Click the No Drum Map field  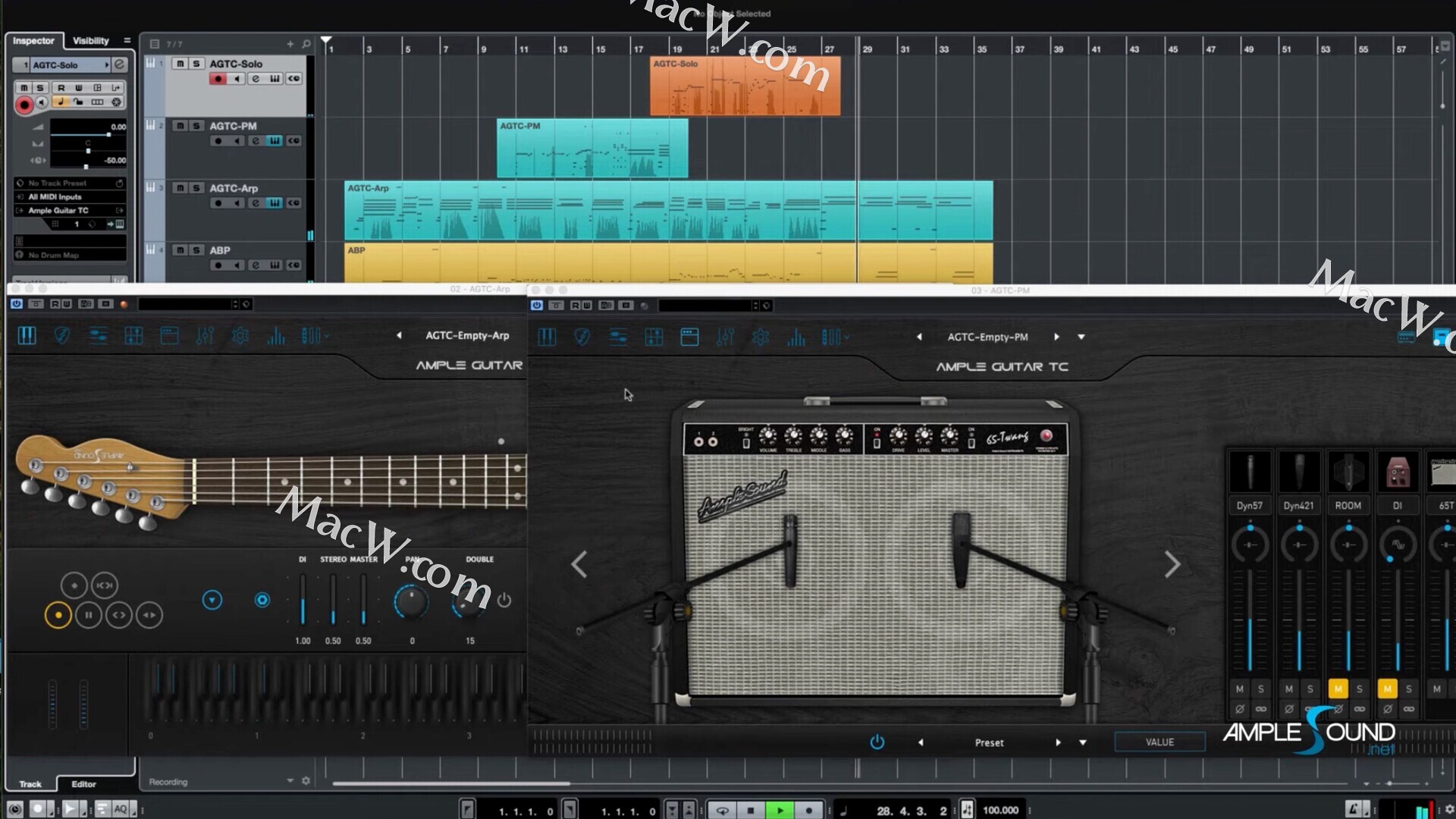coord(71,256)
